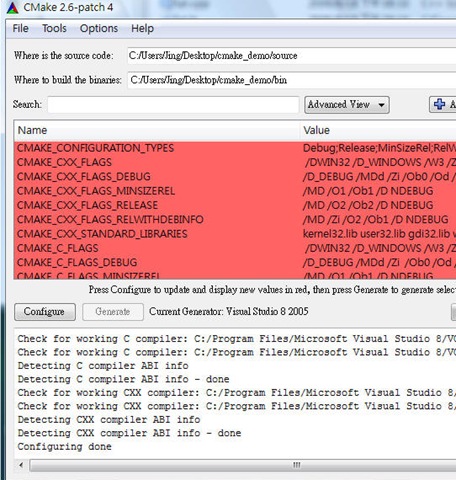Select CMAKE_CXX_STANDARD_LIBRARIES entry

(x=235, y=234)
